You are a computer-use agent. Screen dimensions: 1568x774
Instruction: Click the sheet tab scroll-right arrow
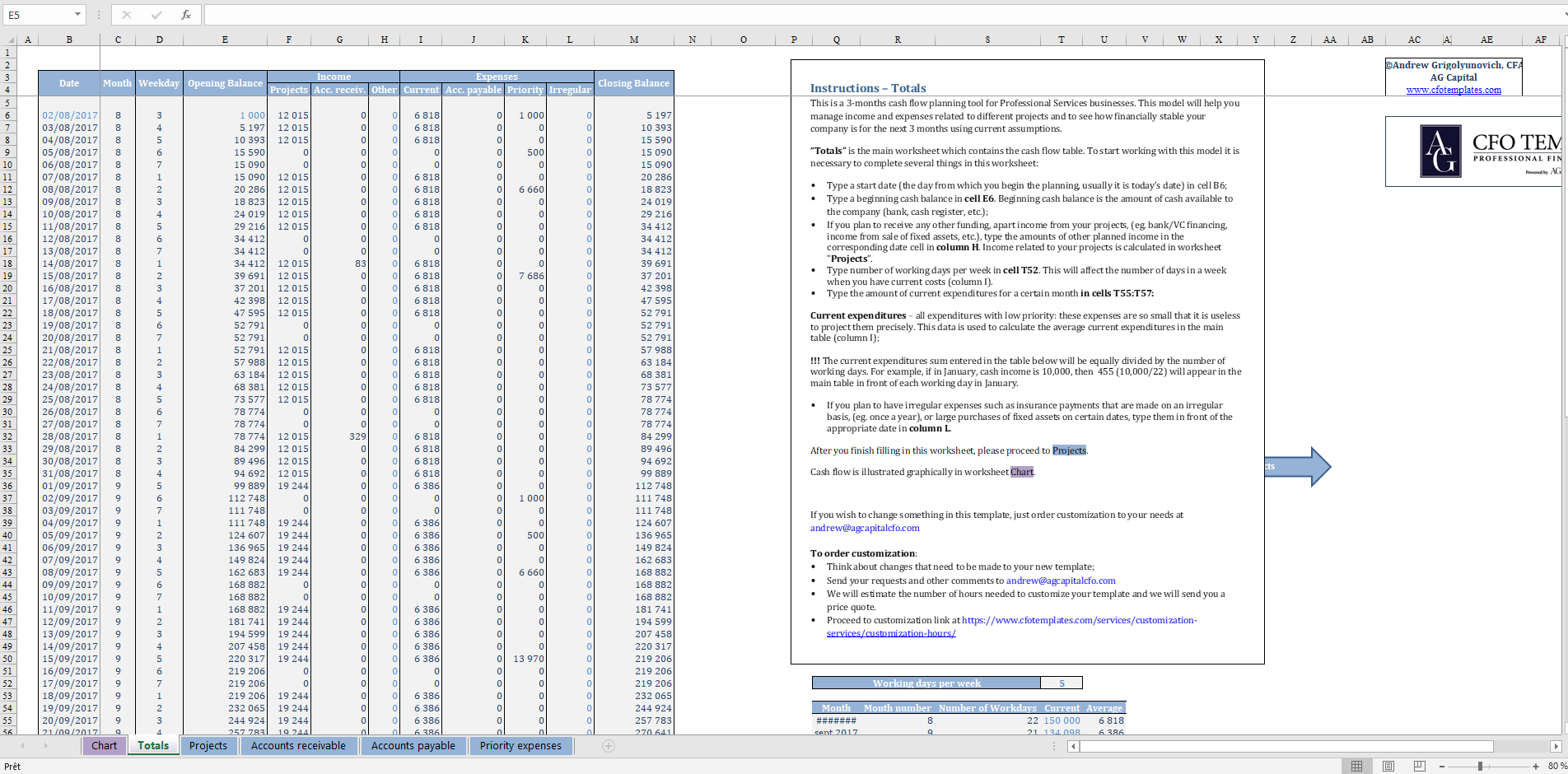point(45,746)
